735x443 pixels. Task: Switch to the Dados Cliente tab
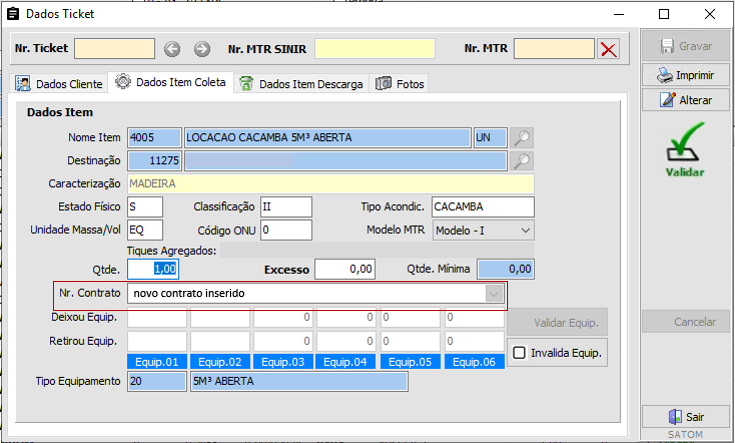coord(60,84)
